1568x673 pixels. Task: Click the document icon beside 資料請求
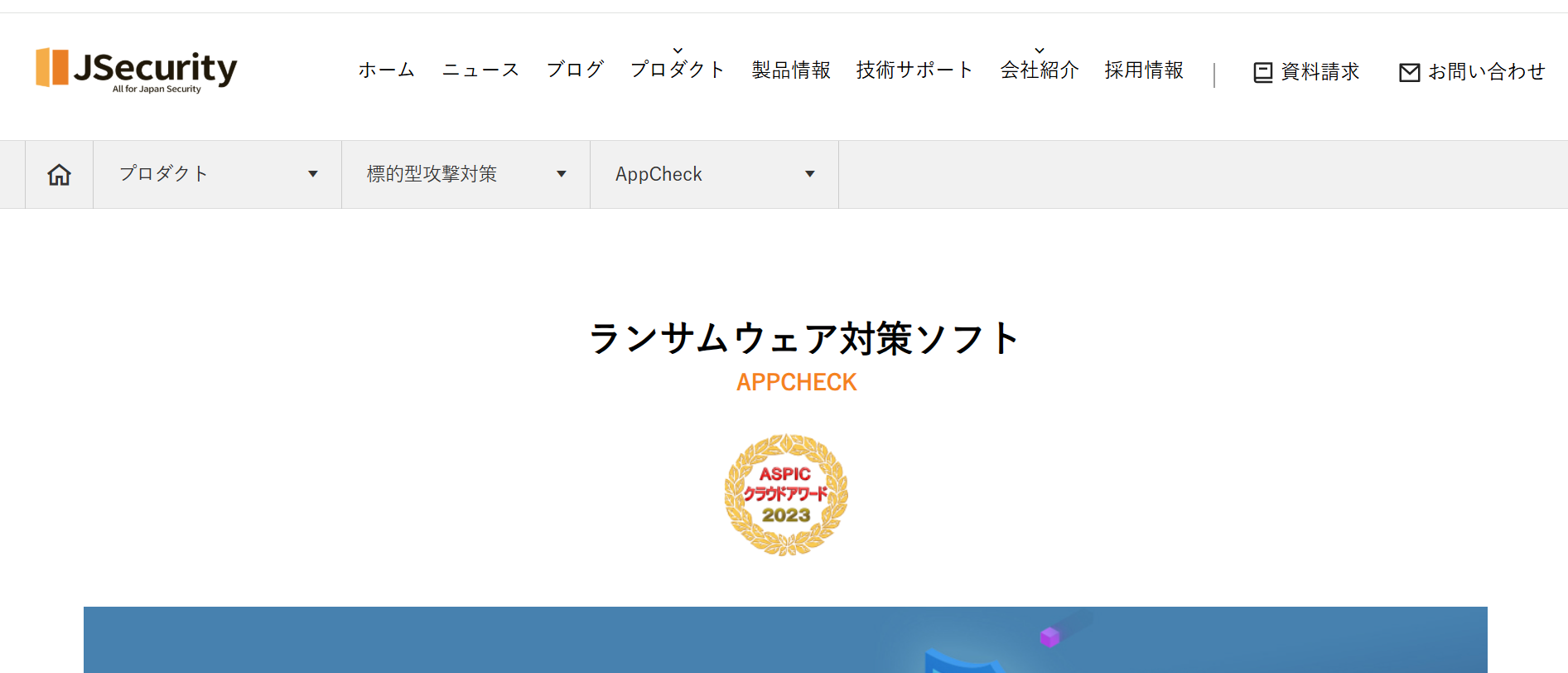(1262, 73)
